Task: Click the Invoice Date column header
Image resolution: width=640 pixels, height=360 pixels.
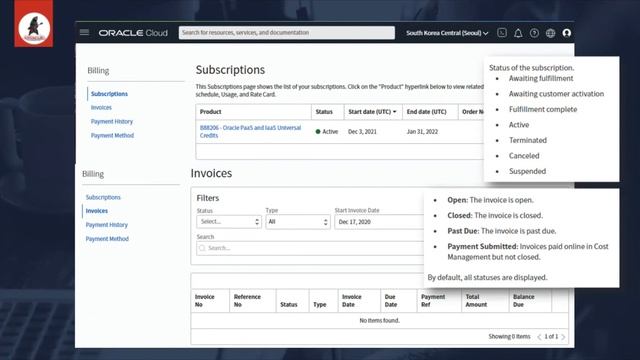Action: (x=351, y=301)
